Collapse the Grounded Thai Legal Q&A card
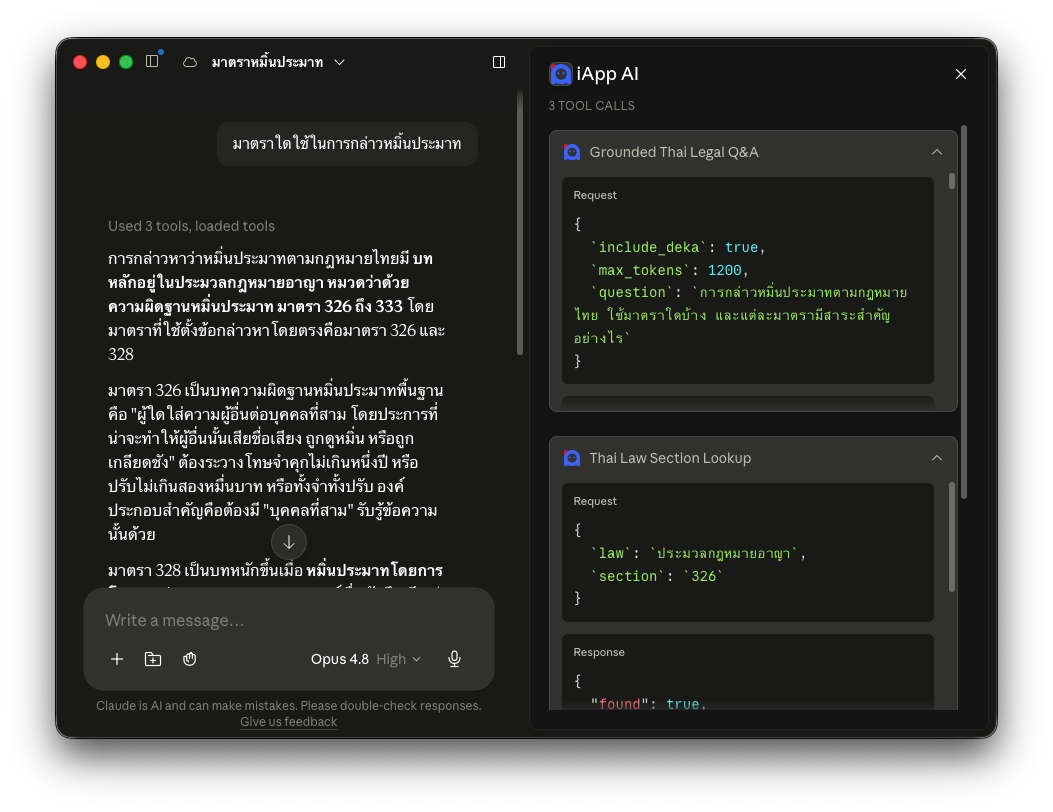This screenshot has height=812, width=1053. click(937, 152)
